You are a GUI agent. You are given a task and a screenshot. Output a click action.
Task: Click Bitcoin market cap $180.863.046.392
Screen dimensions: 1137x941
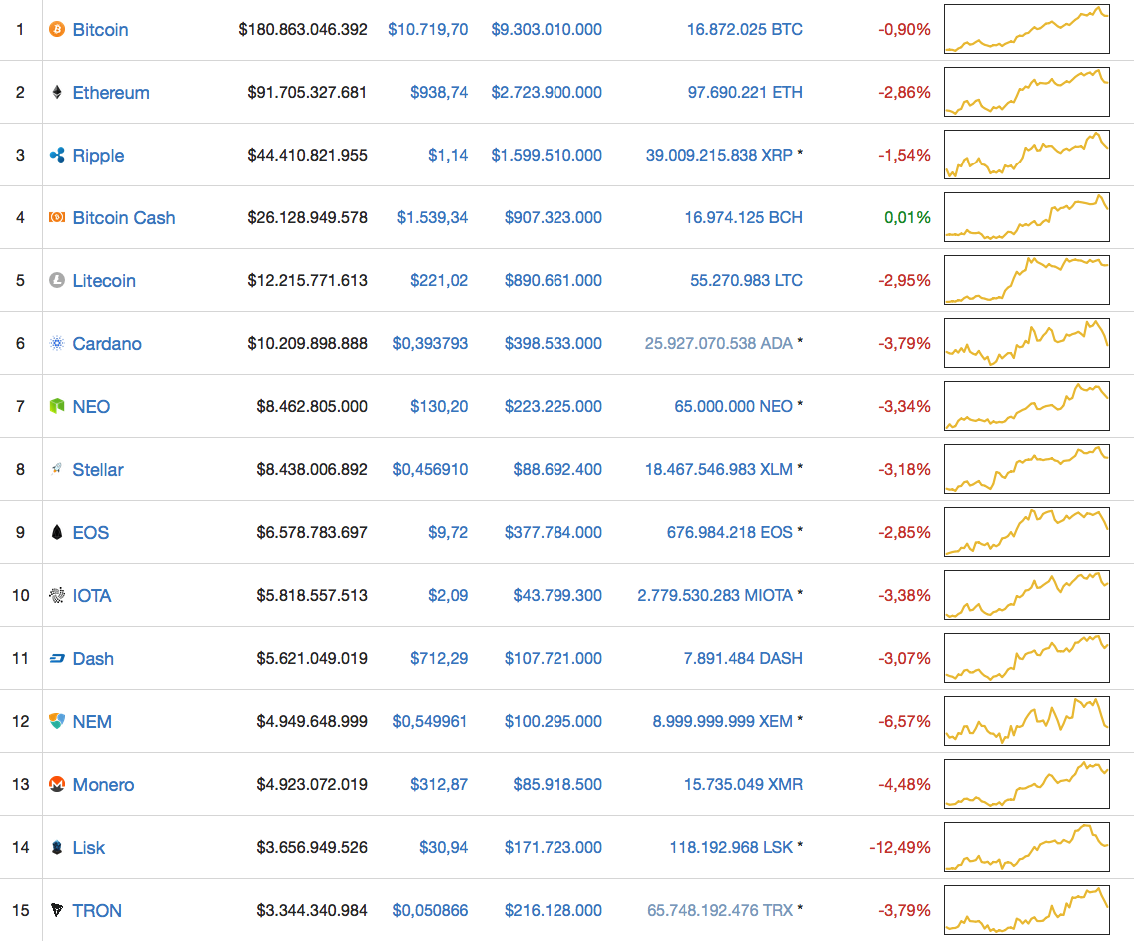tap(303, 30)
